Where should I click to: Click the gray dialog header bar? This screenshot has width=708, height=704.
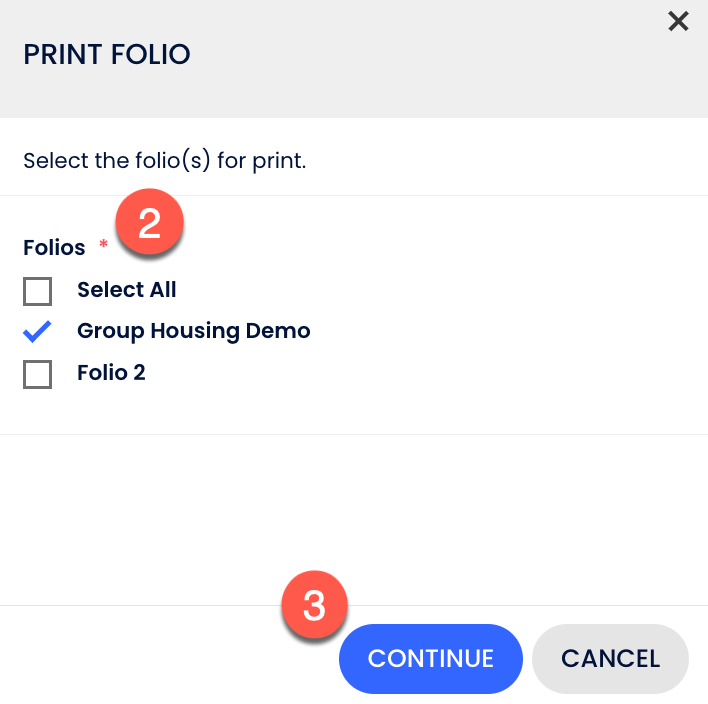pos(420,60)
